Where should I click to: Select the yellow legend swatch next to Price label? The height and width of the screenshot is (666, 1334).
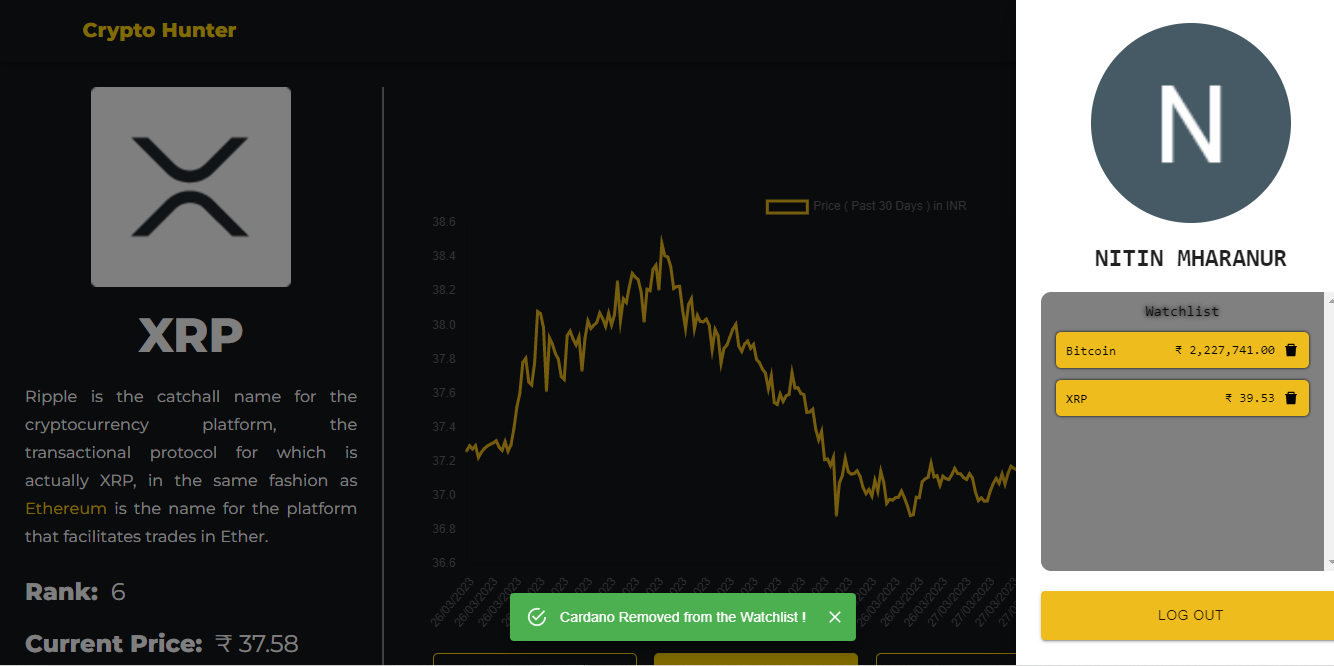pyautogui.click(x=787, y=206)
